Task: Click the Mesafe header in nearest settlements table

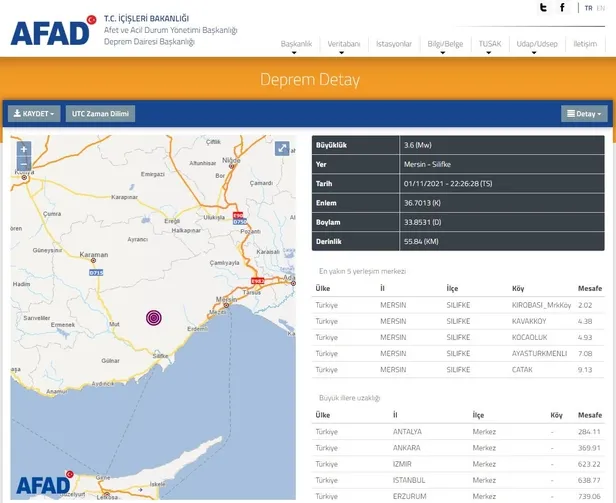Action: (x=590, y=288)
